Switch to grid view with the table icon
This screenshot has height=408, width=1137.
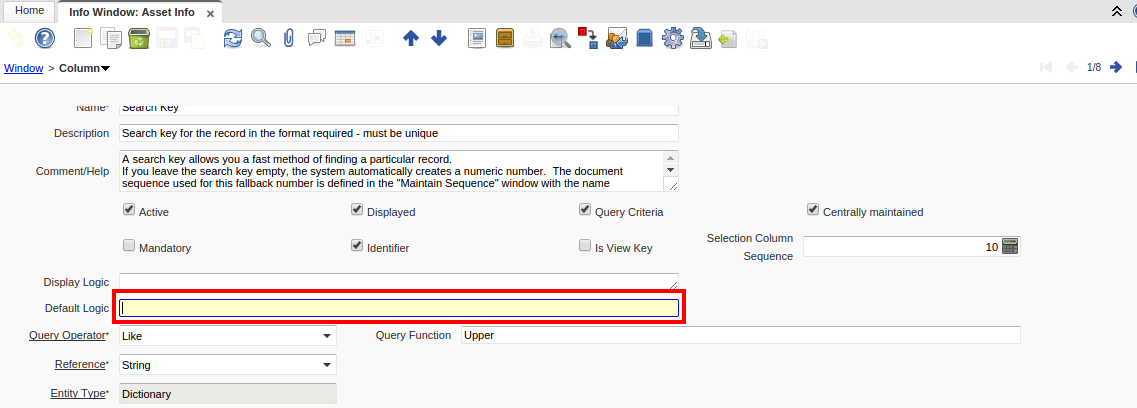point(344,38)
